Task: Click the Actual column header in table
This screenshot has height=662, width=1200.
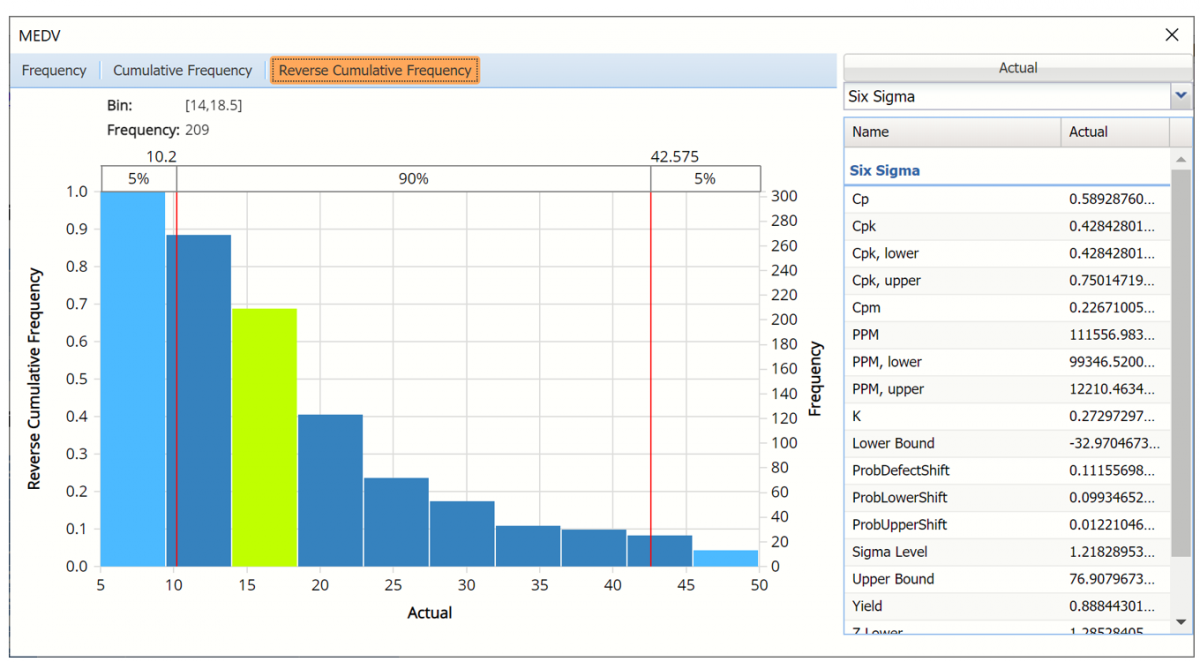Action: click(x=1113, y=132)
